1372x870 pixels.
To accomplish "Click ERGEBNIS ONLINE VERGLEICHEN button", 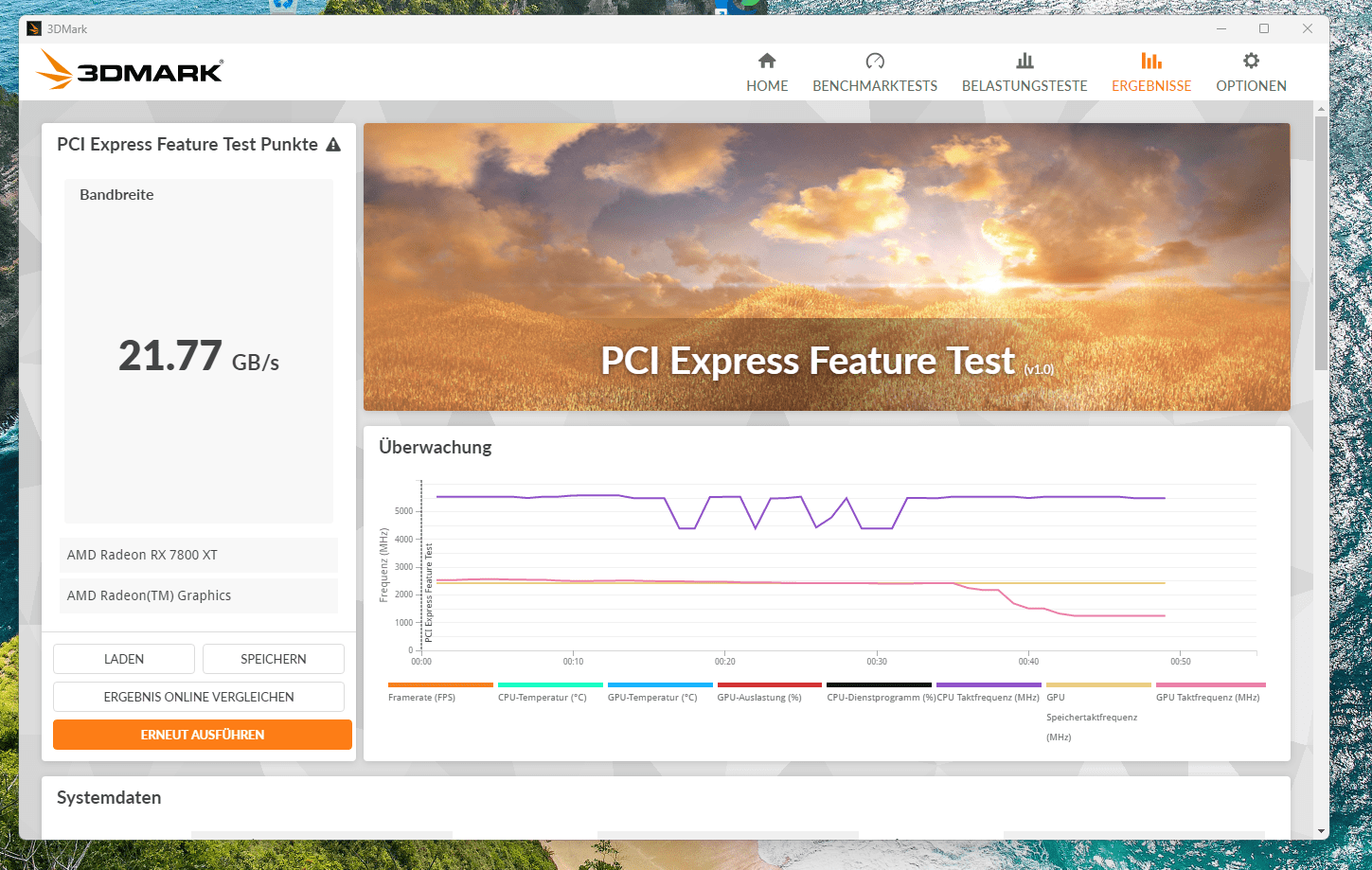I will 199,697.
